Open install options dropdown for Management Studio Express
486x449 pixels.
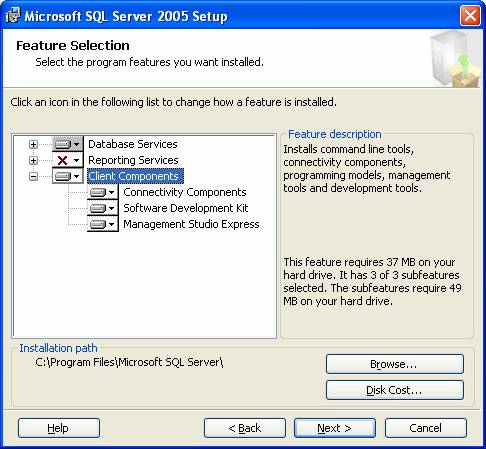click(112, 224)
